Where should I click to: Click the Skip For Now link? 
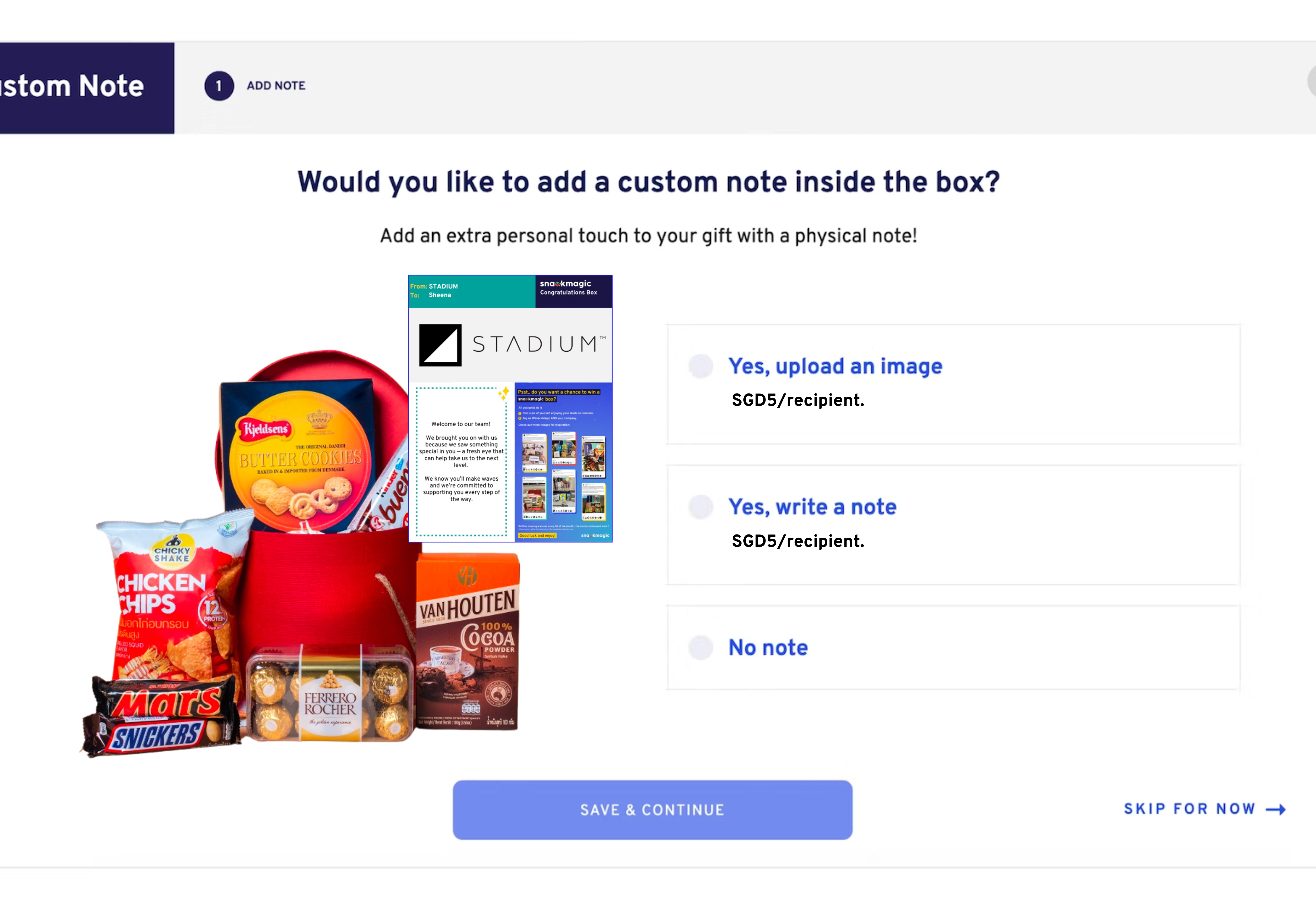click(x=1189, y=809)
